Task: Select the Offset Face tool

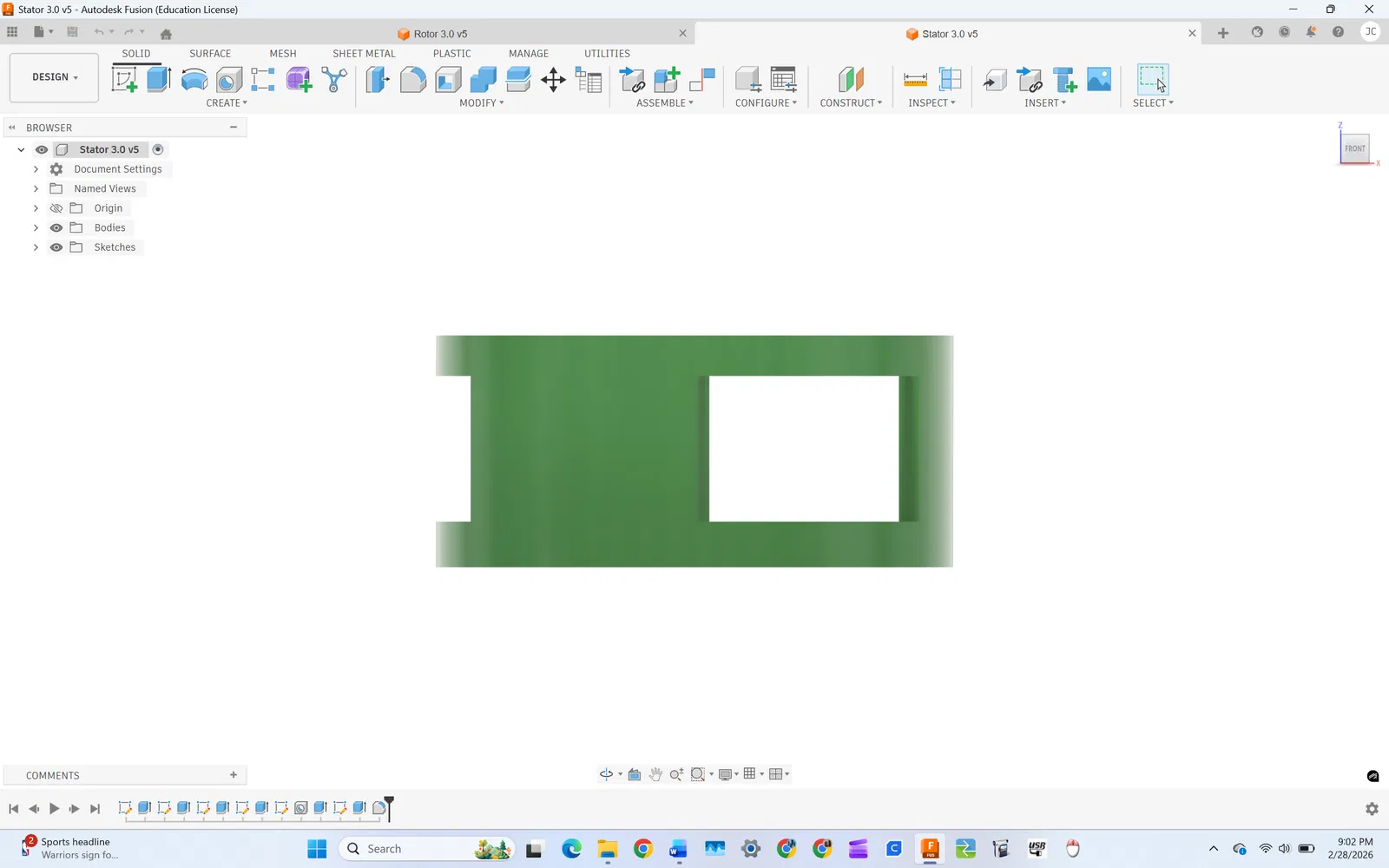Action: pyautogui.click(x=518, y=80)
